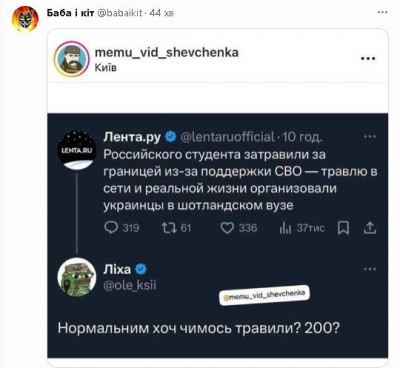
Task: Open the Баба і кіт profile avatar
Action: (25, 19)
